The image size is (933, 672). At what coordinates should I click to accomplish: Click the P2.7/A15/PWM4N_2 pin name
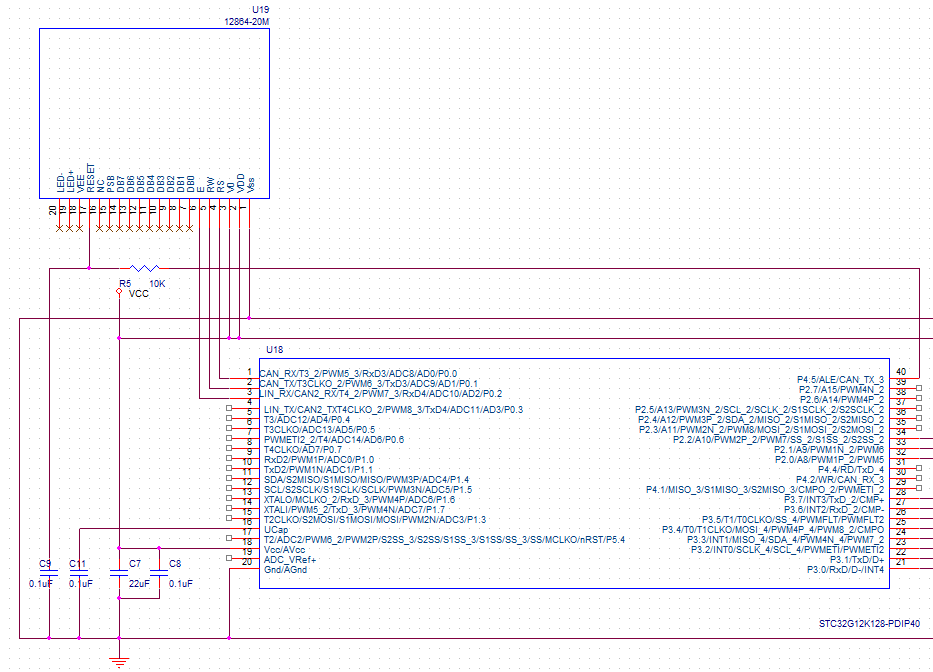point(841,390)
